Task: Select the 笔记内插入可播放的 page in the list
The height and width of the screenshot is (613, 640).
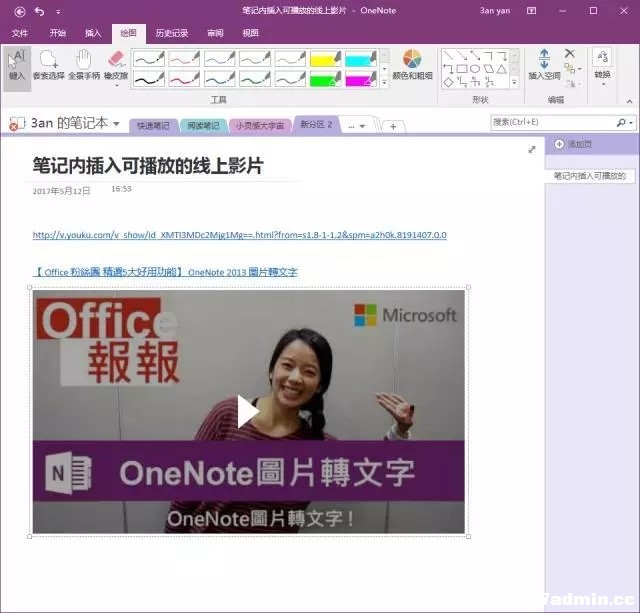Action: (590, 176)
